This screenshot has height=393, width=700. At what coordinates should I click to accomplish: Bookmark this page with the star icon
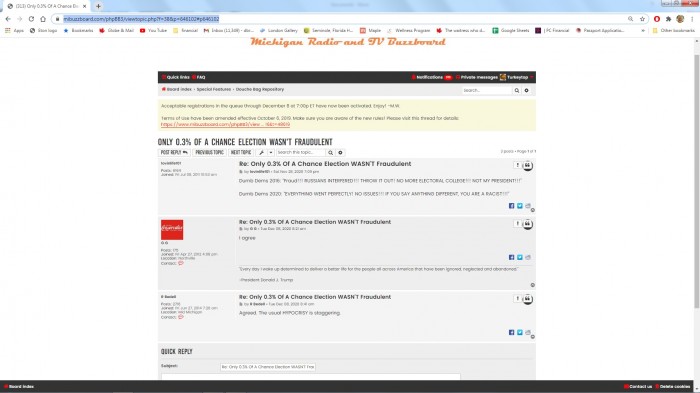tap(642, 19)
